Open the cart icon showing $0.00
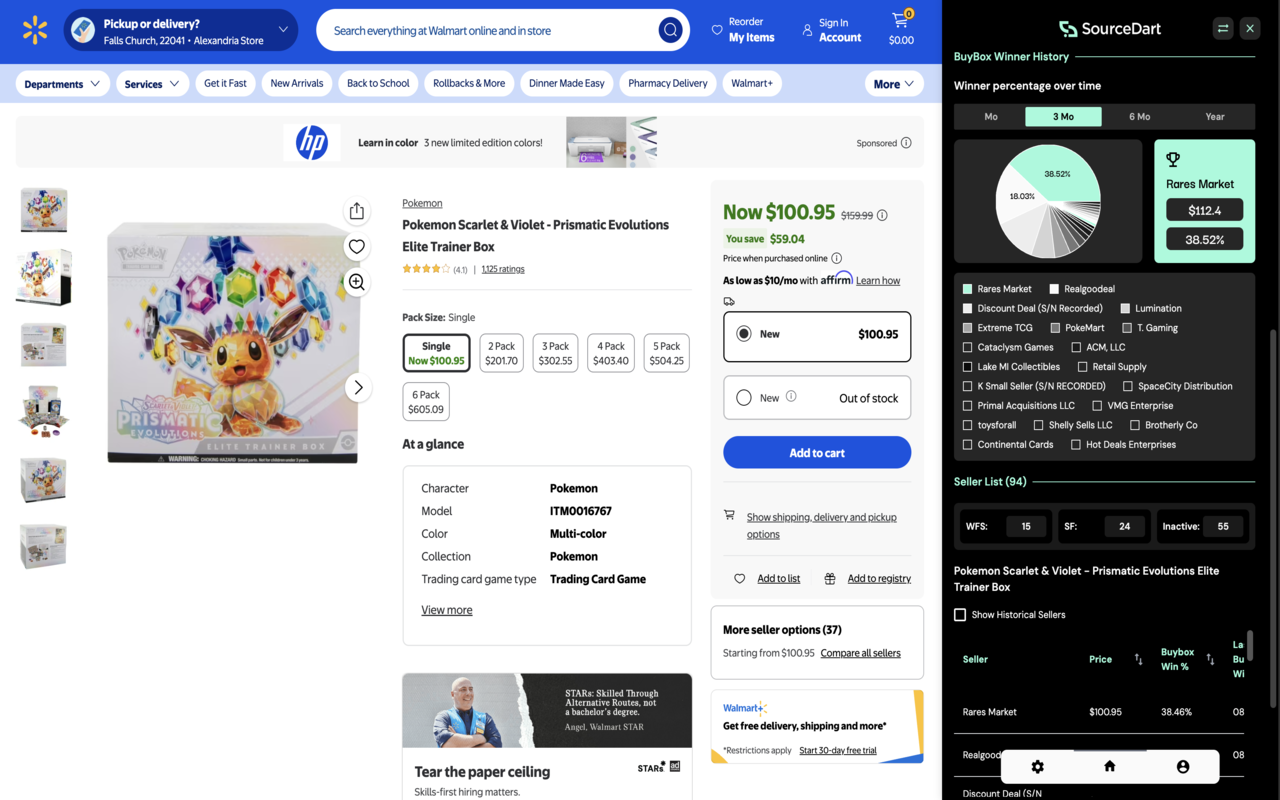 (901, 28)
